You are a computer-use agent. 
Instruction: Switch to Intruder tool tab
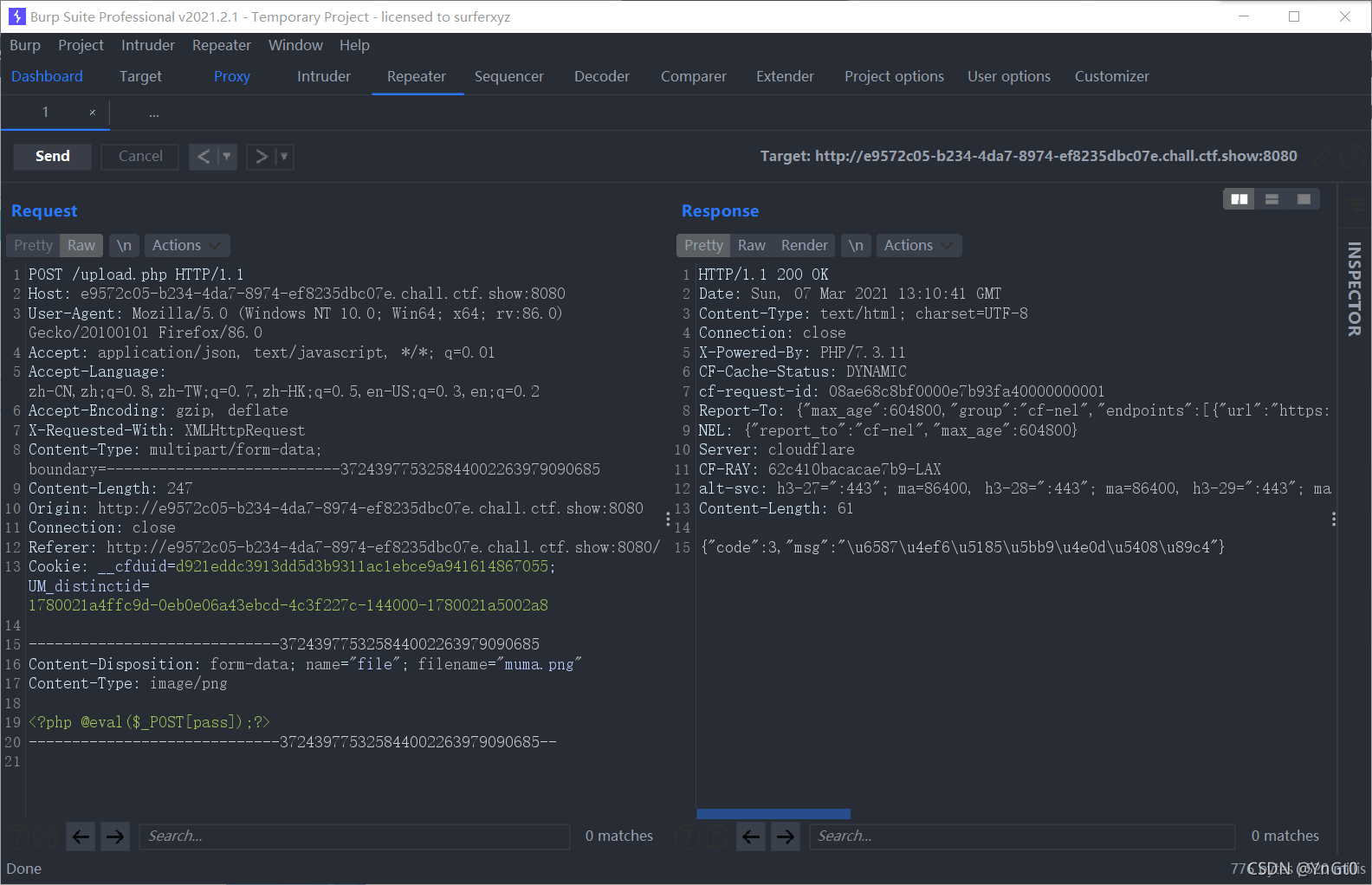pyautogui.click(x=324, y=76)
